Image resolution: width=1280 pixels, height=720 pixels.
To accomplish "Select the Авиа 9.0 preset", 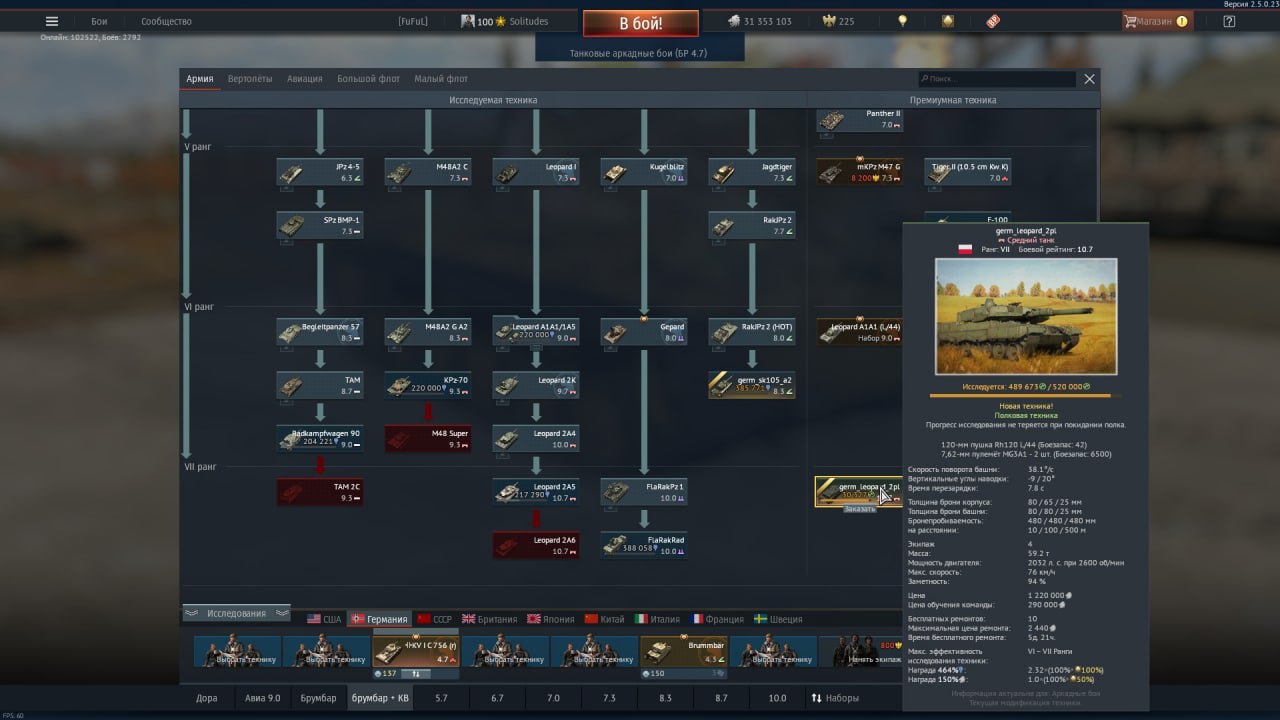I will coord(262,698).
